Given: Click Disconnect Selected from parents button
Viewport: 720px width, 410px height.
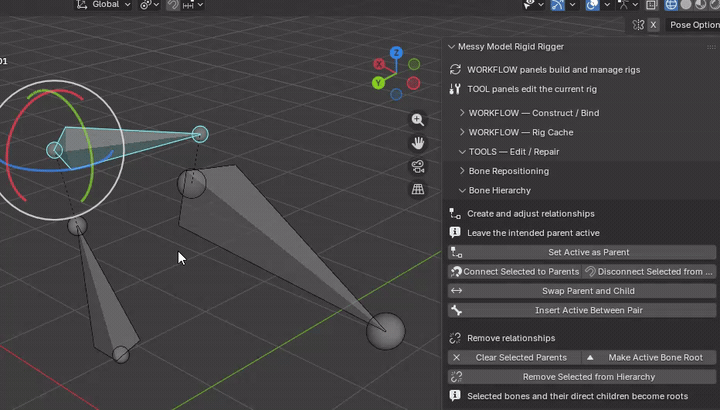Looking at the screenshot, I should (649, 271).
